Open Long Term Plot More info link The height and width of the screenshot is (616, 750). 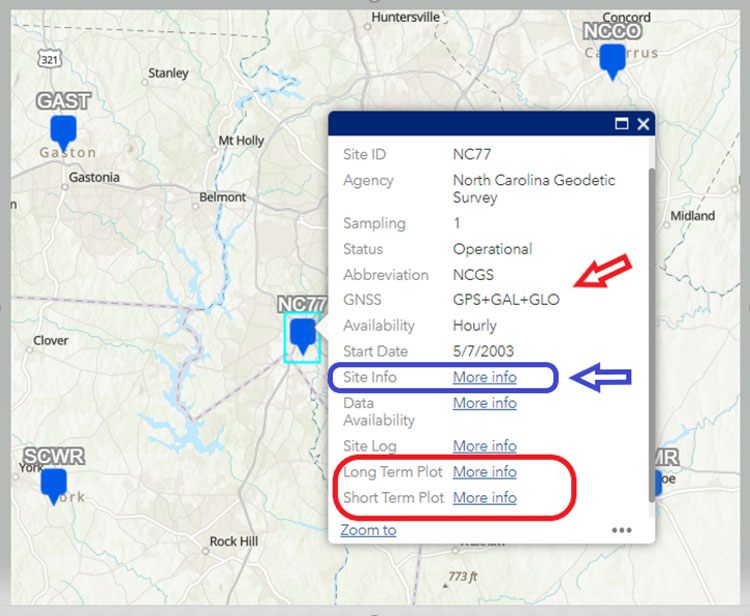pos(484,472)
